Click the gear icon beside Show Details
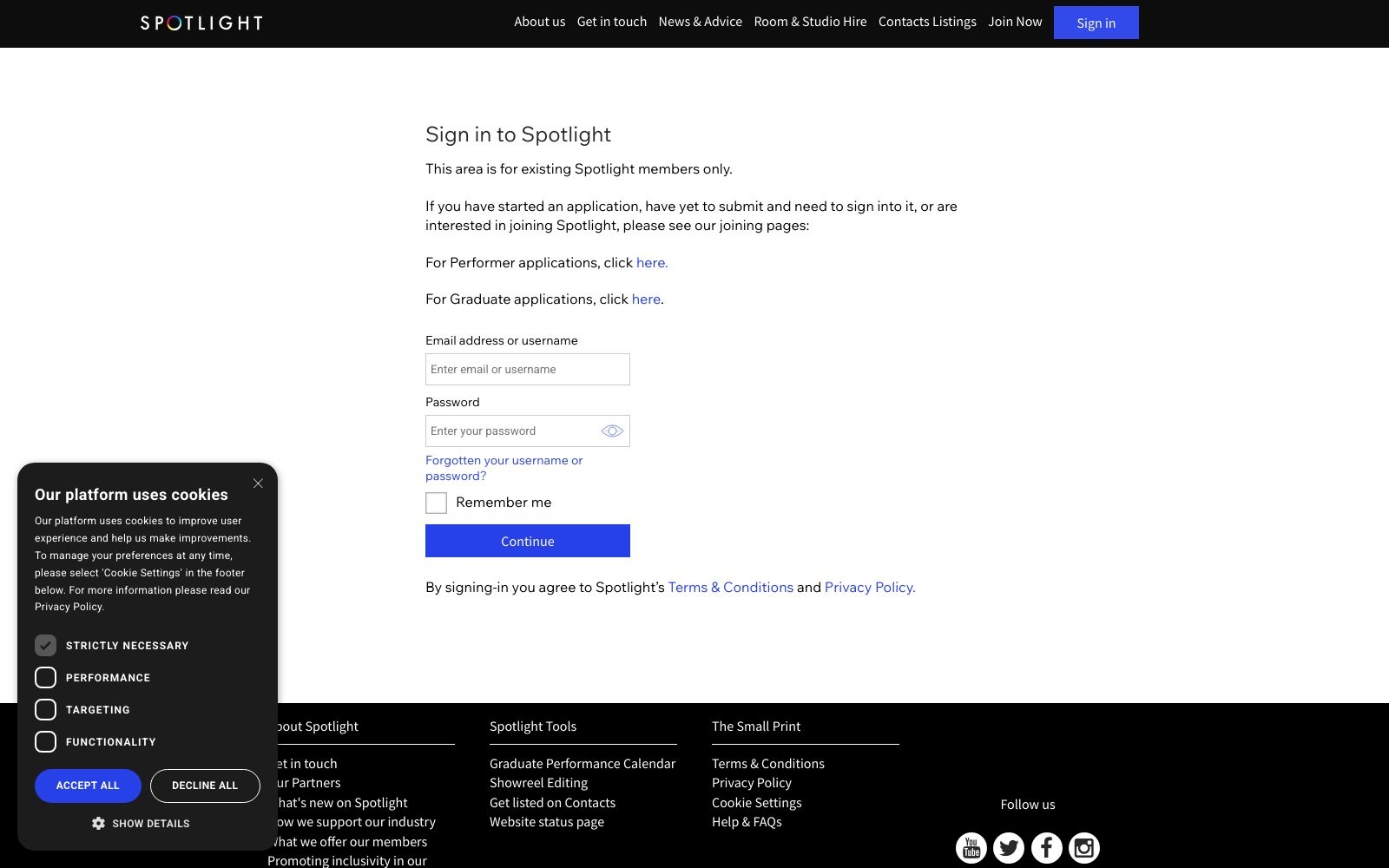 click(98, 823)
